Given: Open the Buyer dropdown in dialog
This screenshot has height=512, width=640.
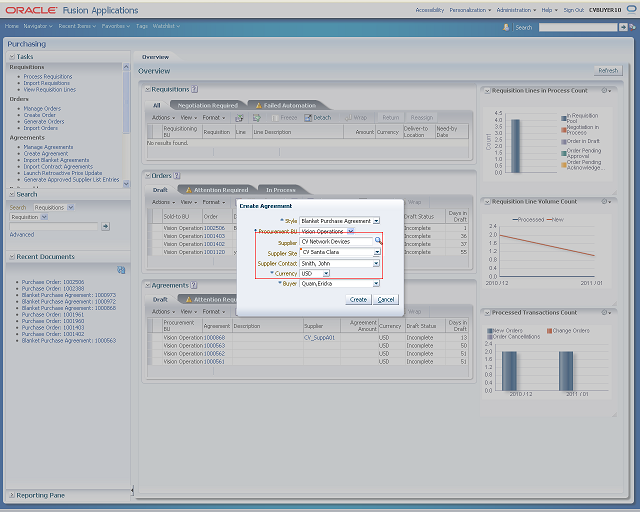Looking at the screenshot, I should 376,283.
